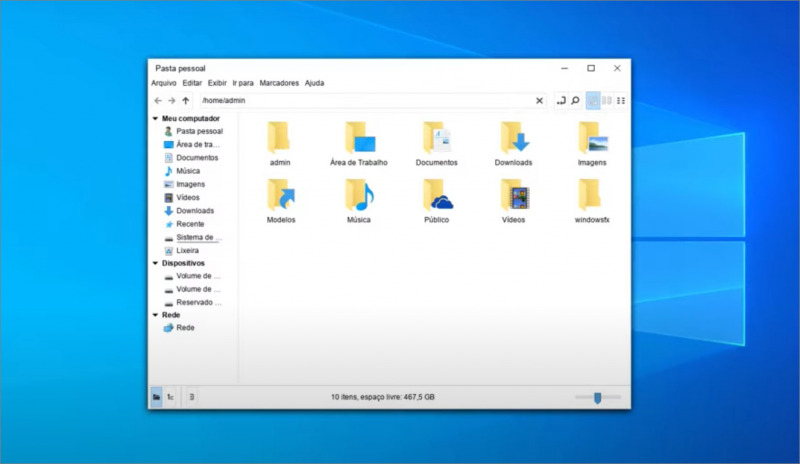Image resolution: width=800 pixels, height=464 pixels.
Task: Open the search magnifier in toolbar
Action: point(576,101)
